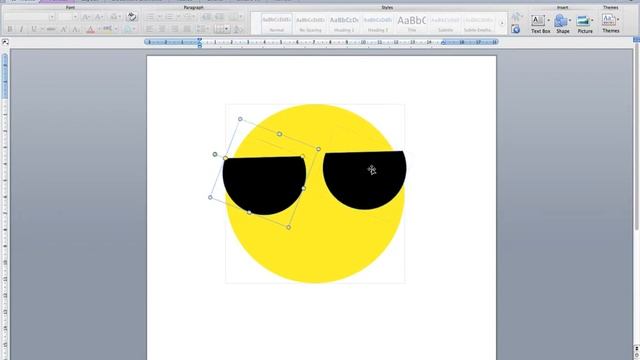Screen dimensions: 640x360
Task: Open the Text Box dropdown arrow
Action: (x=548, y=20)
